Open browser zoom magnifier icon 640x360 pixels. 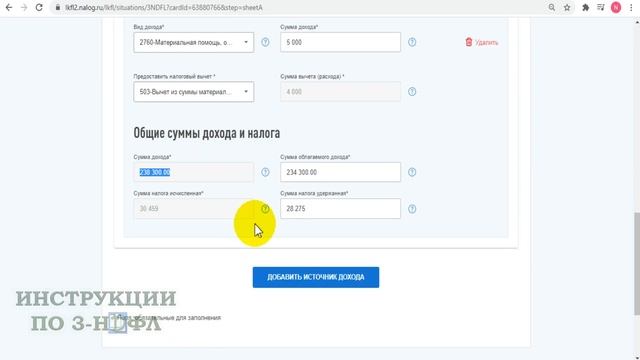coord(551,7)
